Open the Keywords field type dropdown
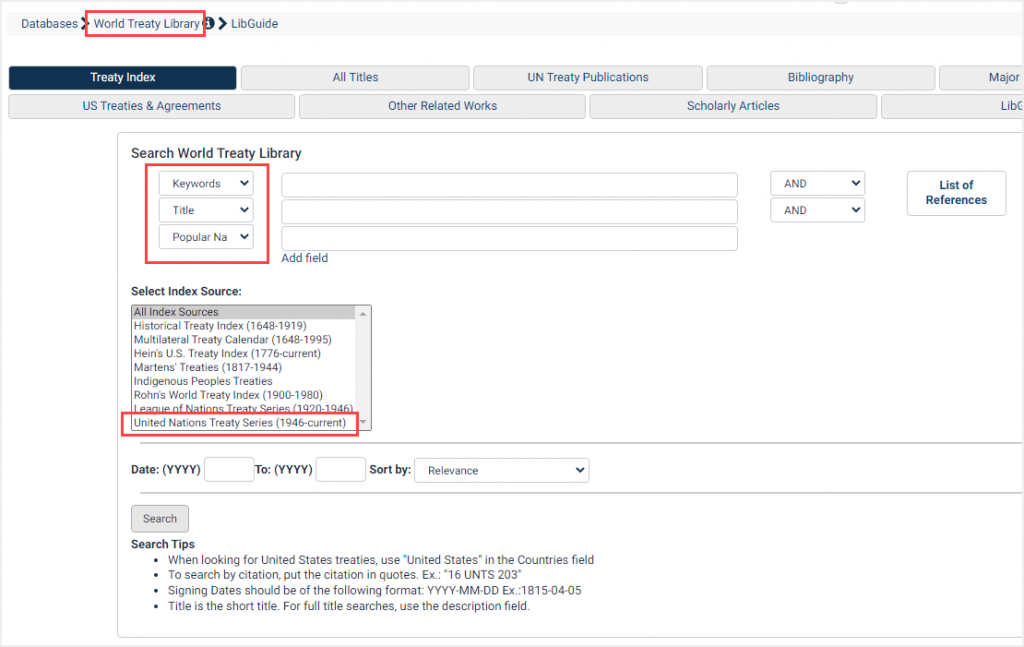This screenshot has width=1024, height=647. click(x=206, y=183)
